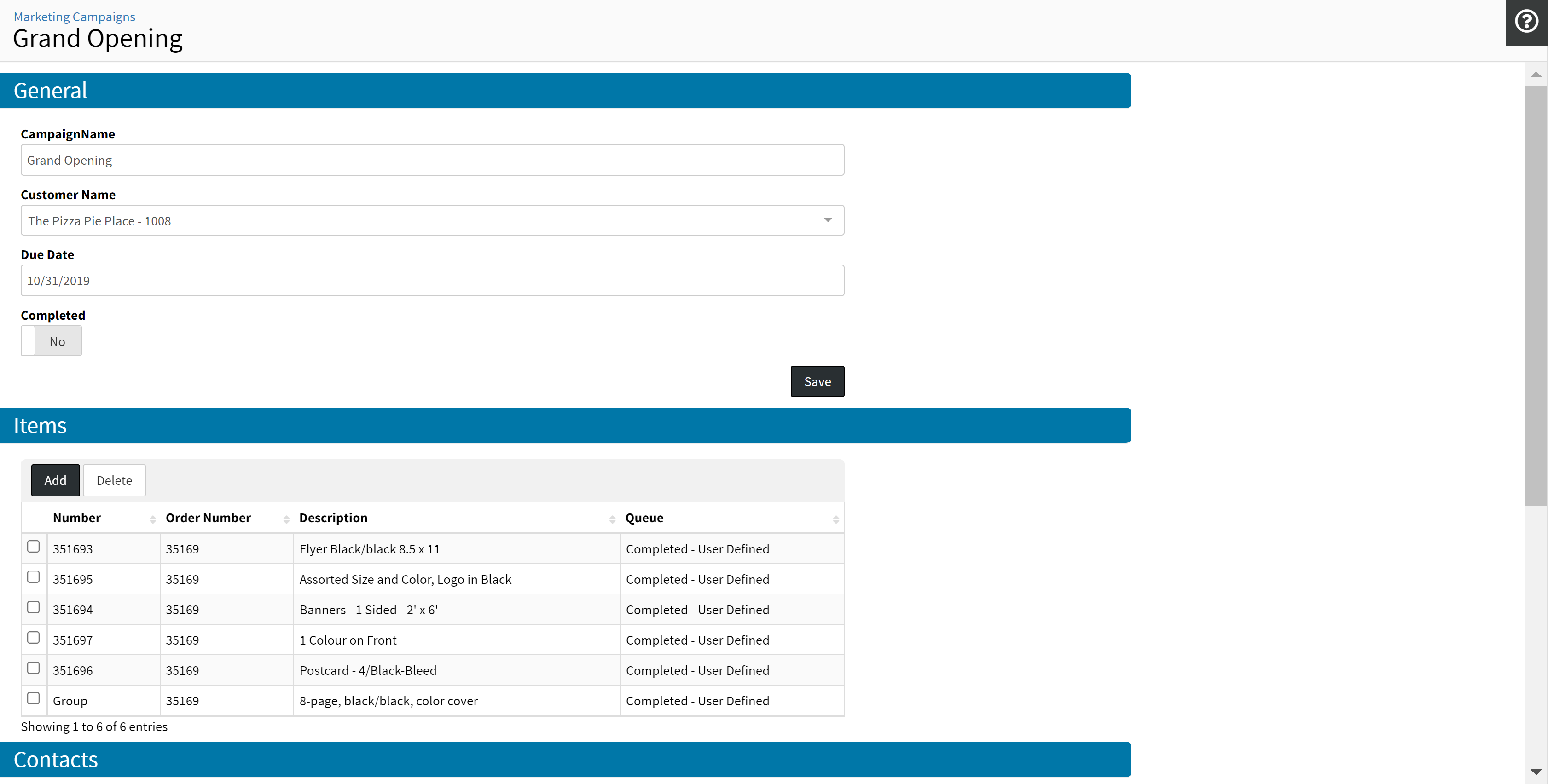Collapse the General section header

(x=565, y=91)
